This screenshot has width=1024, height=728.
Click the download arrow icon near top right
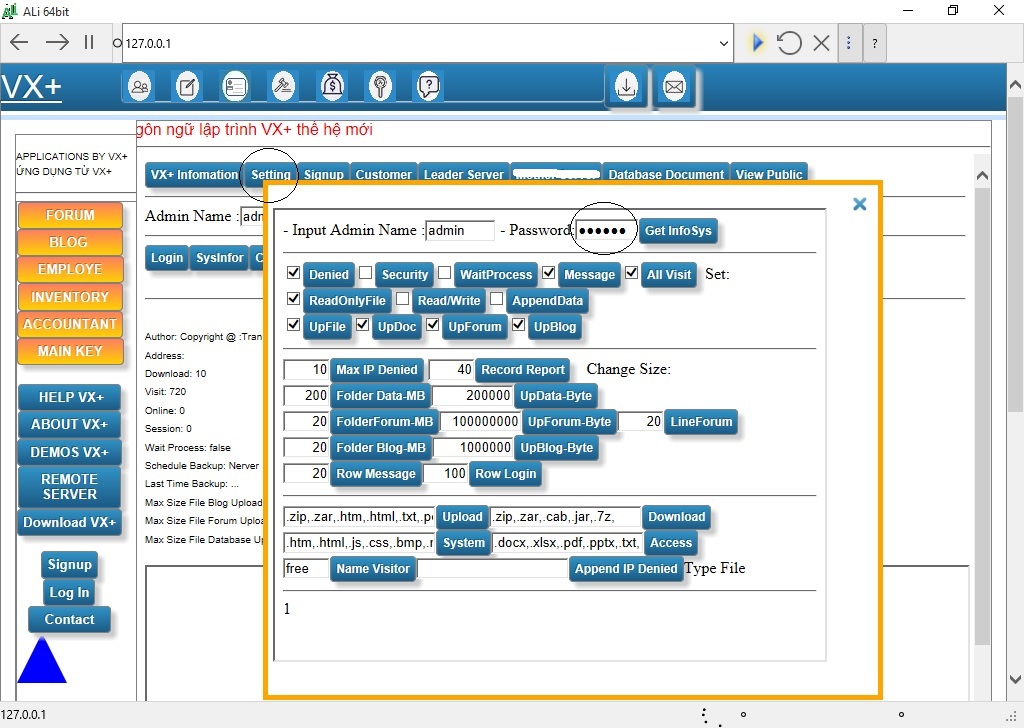626,88
